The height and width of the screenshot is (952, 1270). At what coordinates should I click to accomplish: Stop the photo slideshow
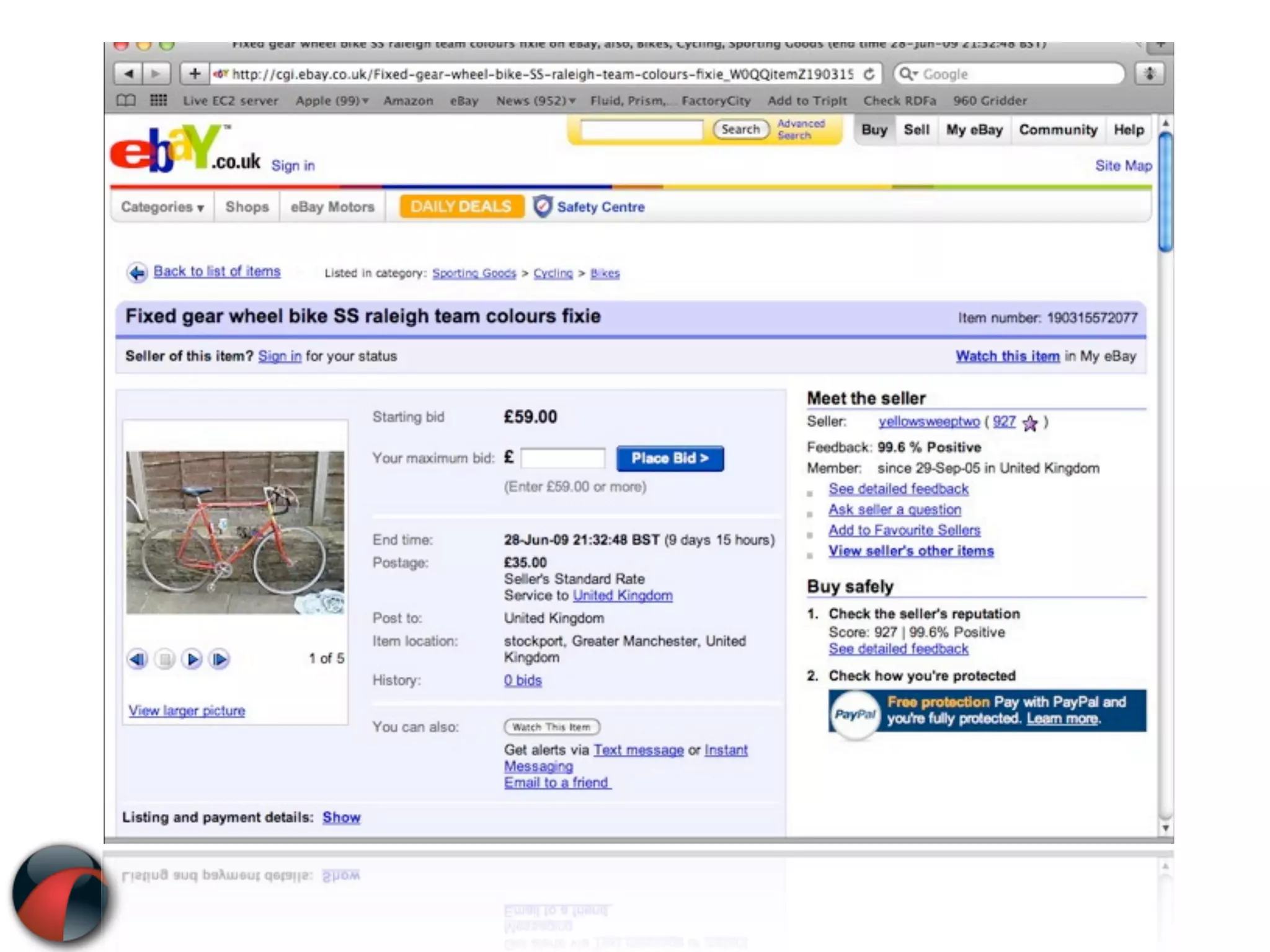[165, 659]
